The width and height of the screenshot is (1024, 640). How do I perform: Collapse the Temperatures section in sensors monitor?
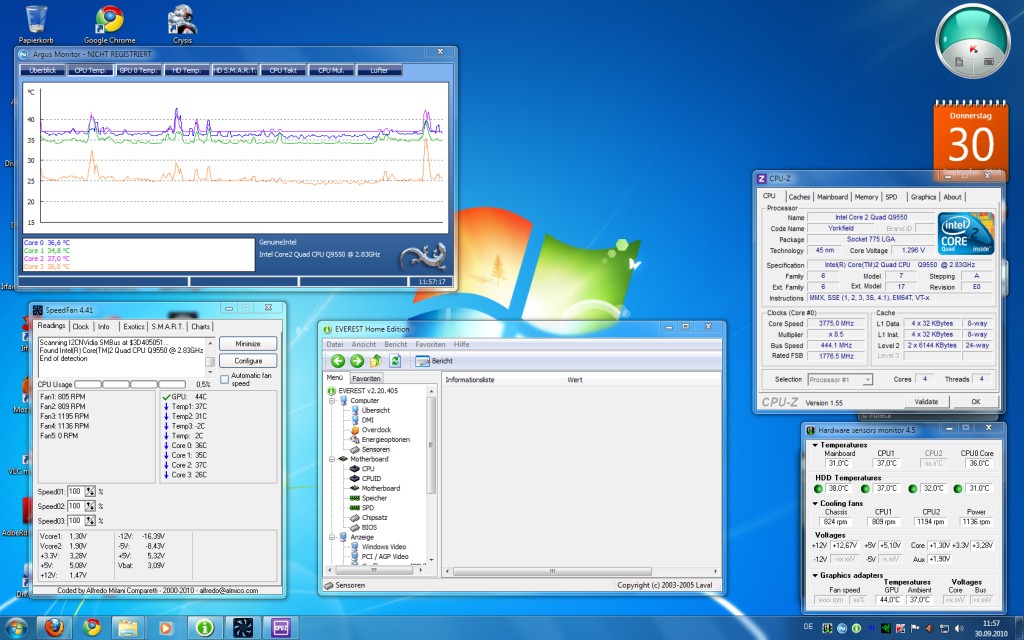point(815,445)
